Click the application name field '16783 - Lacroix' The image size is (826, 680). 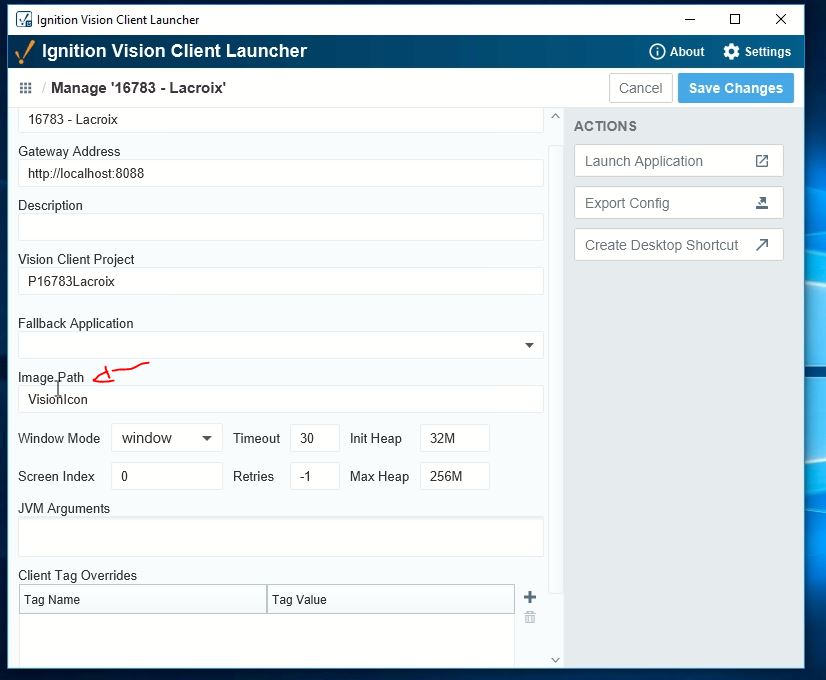point(281,120)
